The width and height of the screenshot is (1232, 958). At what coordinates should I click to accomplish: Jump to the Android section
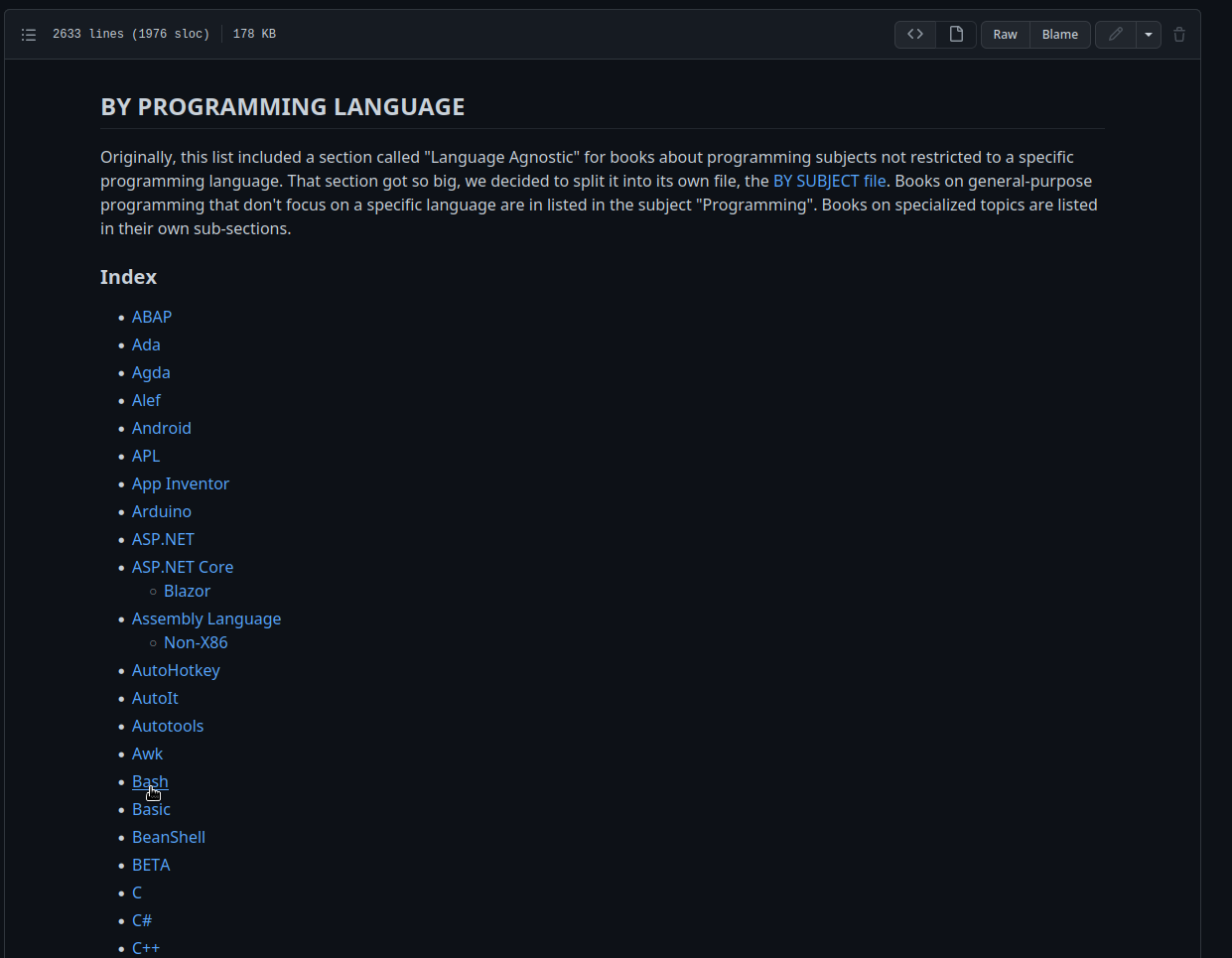tap(162, 428)
